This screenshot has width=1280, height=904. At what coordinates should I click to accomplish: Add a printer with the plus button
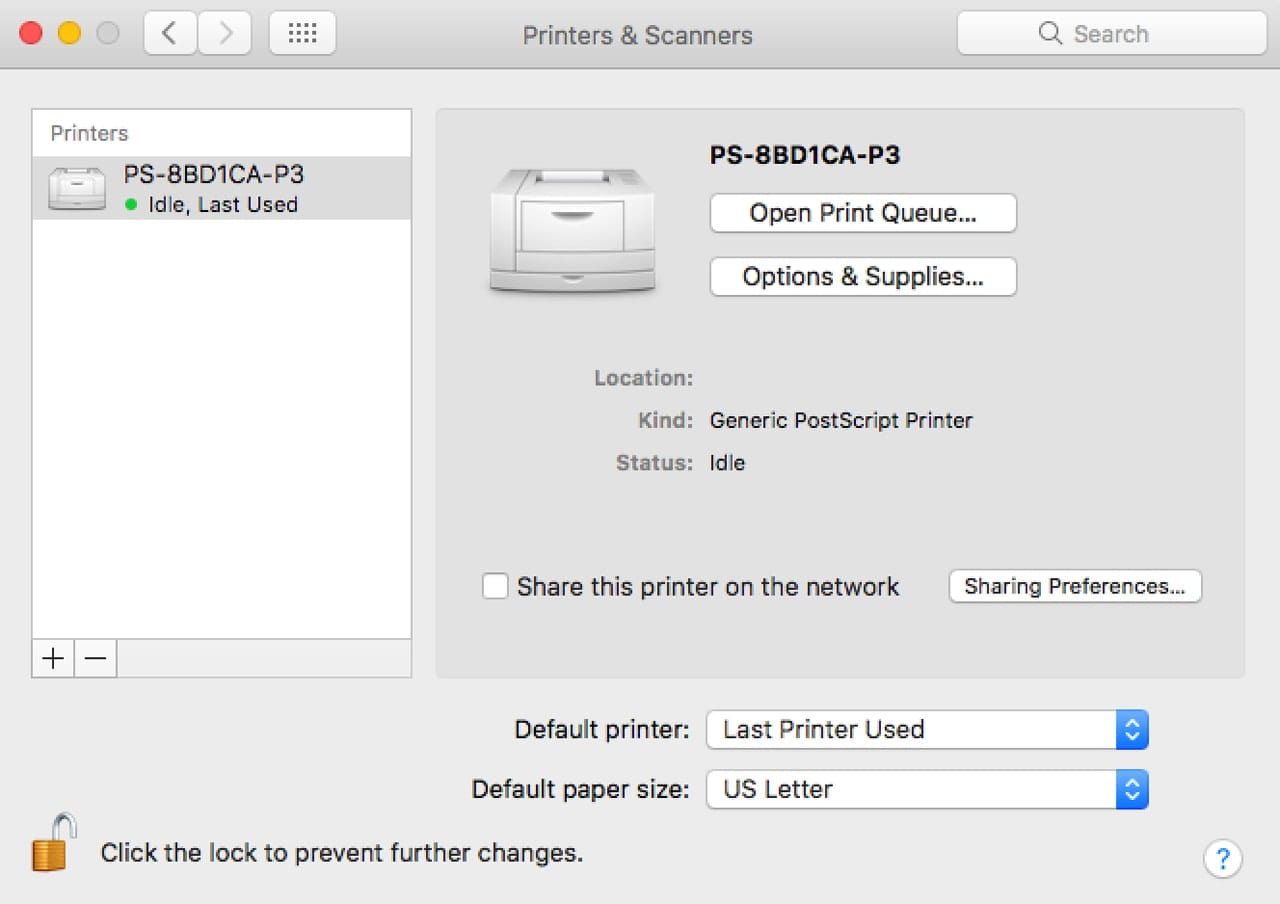(x=53, y=658)
